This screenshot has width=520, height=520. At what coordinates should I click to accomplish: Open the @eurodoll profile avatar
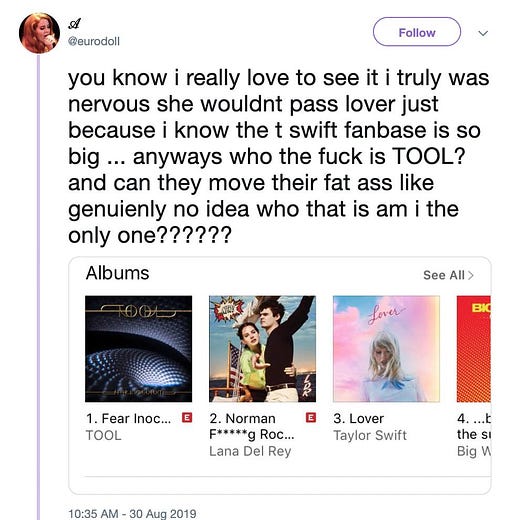coord(39,33)
